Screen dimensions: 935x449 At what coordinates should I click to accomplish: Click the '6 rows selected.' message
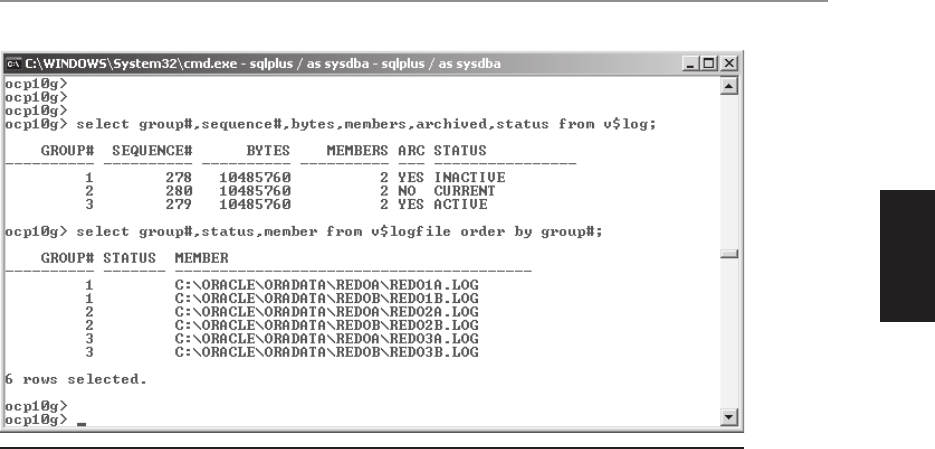76,379
